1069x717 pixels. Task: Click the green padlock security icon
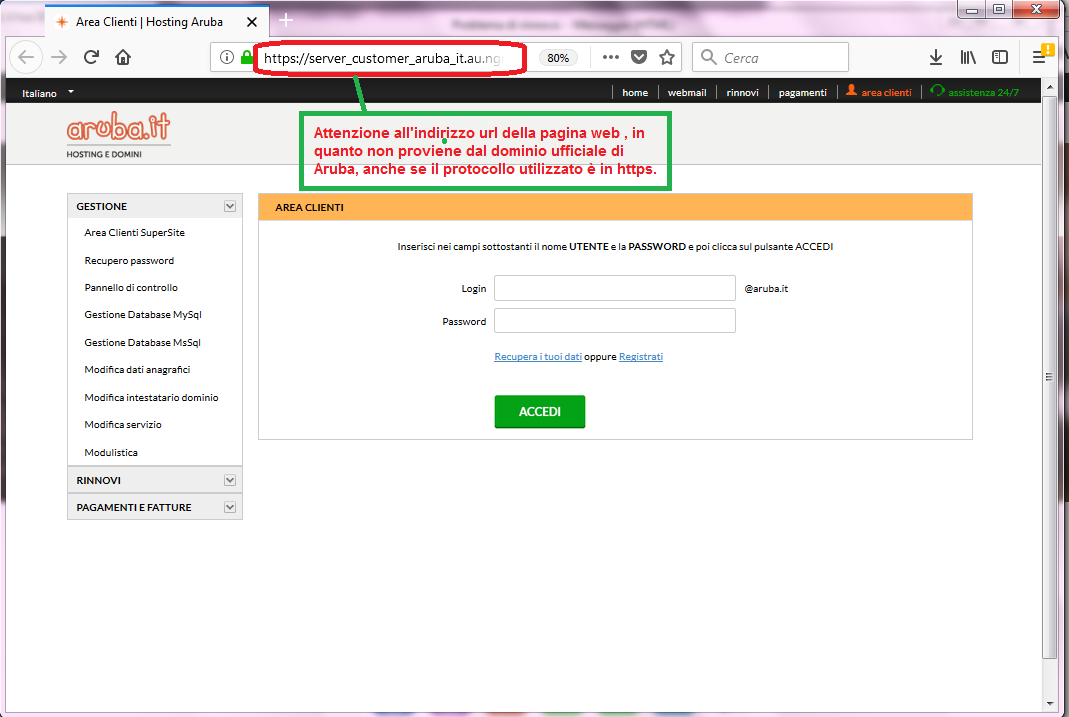[246, 57]
